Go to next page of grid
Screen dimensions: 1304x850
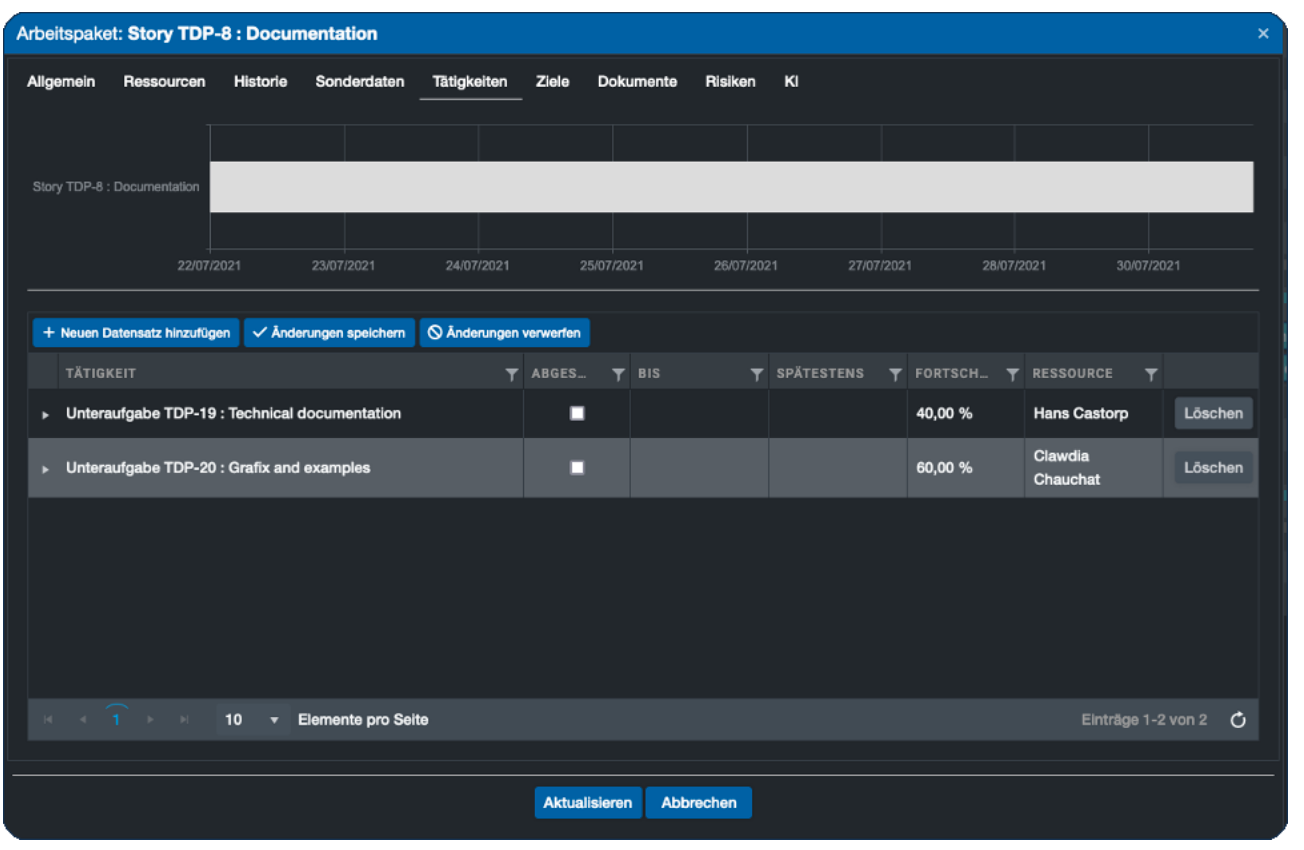point(151,720)
